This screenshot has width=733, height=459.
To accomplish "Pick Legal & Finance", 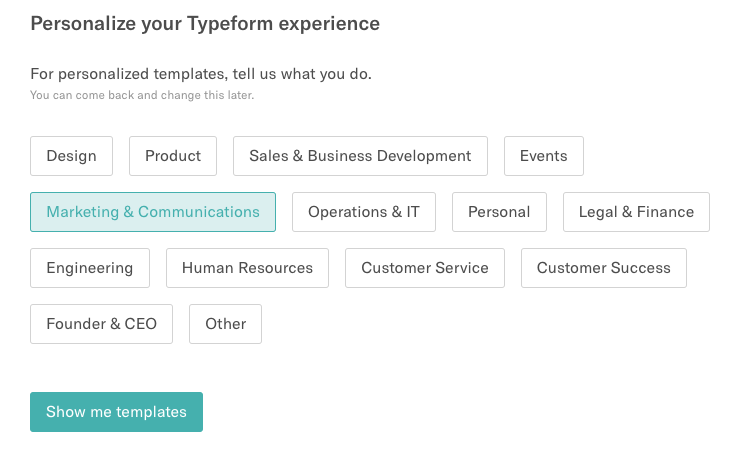I will [636, 212].
